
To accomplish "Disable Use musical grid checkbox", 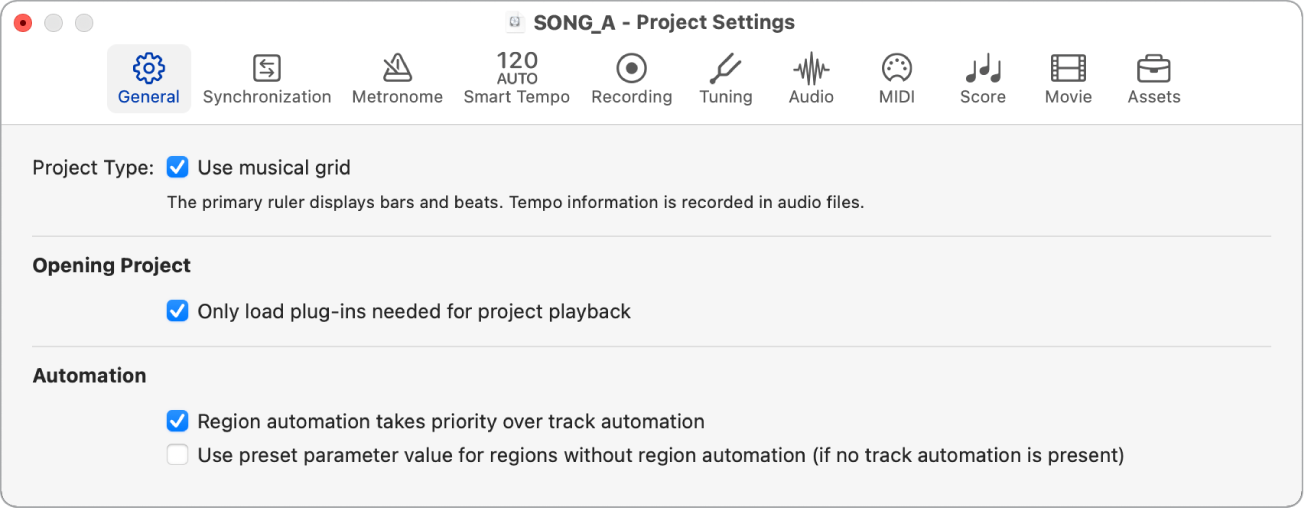I will point(178,168).
